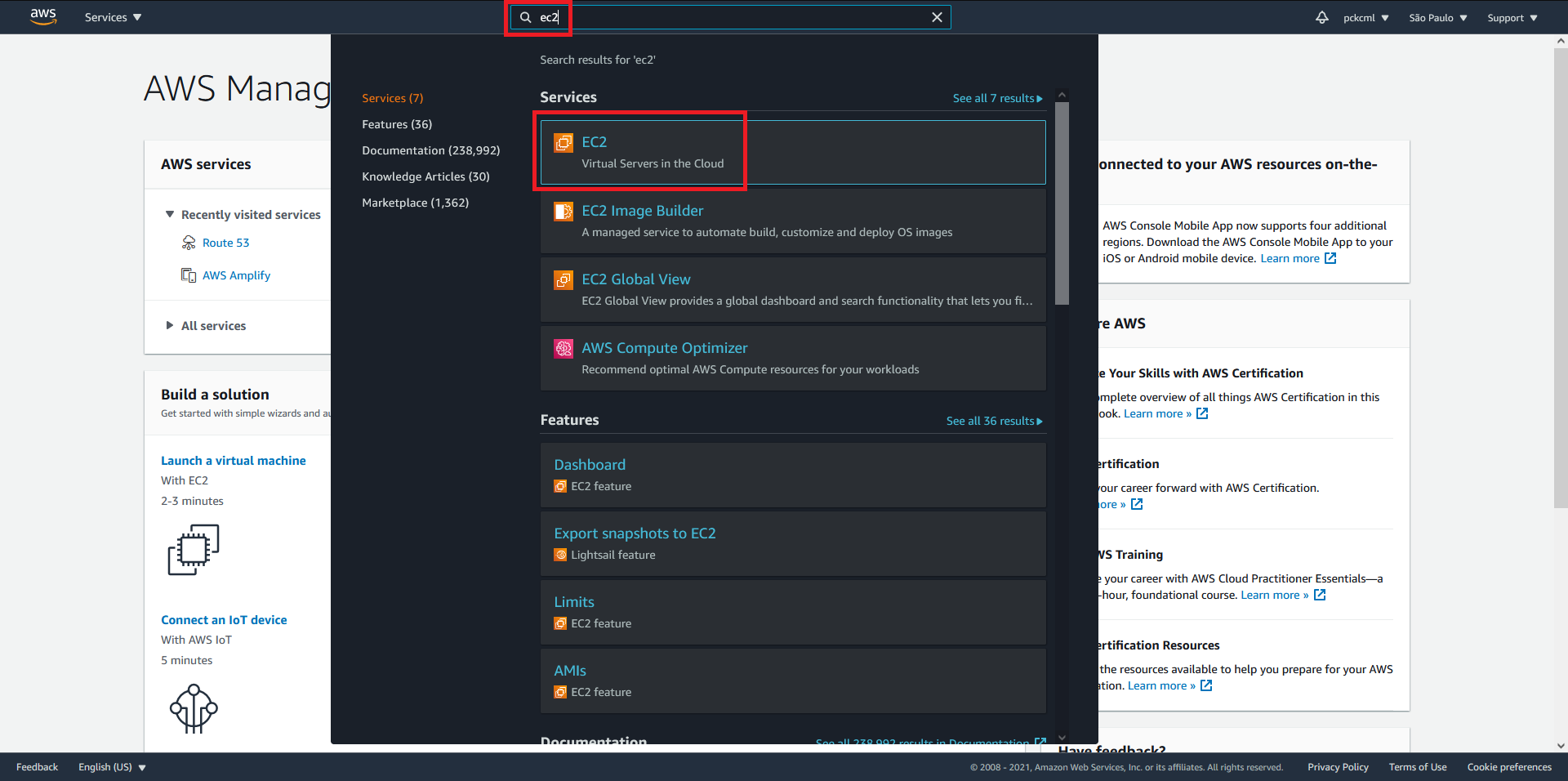Open the São Paulo region selector
Viewport: 1568px width, 781px height.
coord(1437,17)
